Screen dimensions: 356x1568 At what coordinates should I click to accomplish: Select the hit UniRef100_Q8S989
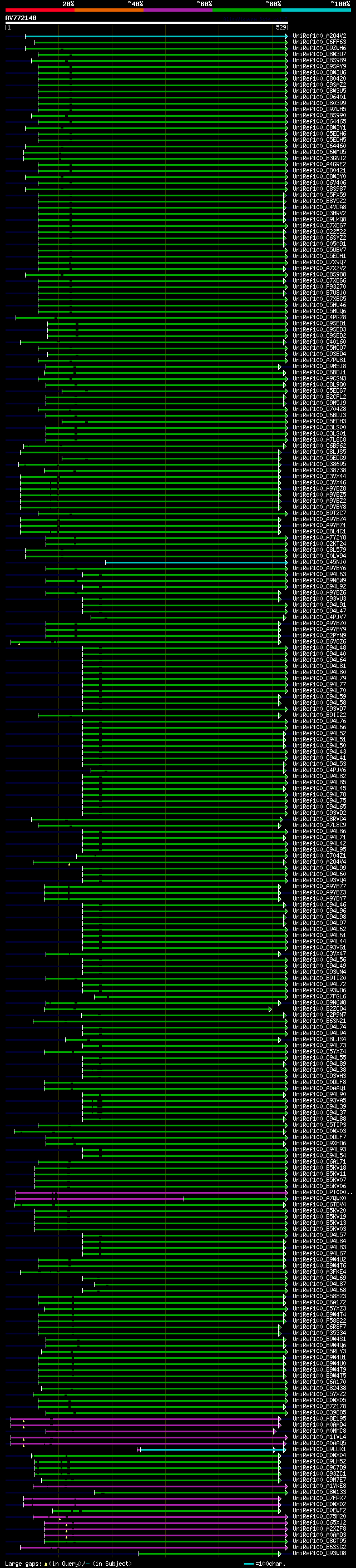pos(319,60)
